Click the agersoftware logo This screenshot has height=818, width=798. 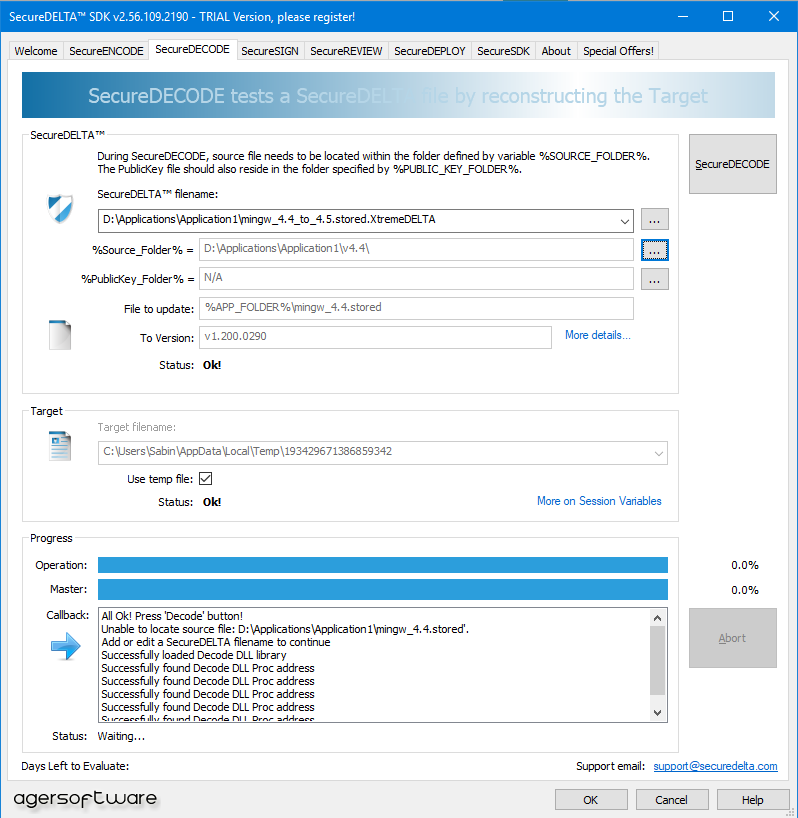pyautogui.click(x=85, y=799)
